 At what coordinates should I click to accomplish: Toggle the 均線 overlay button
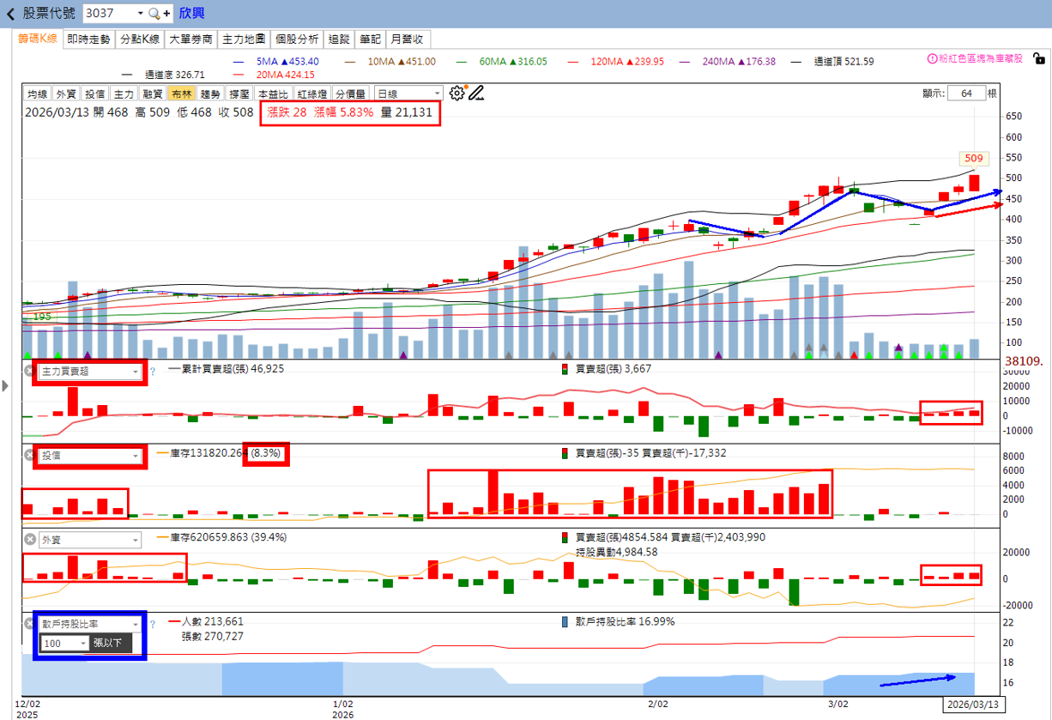point(38,94)
